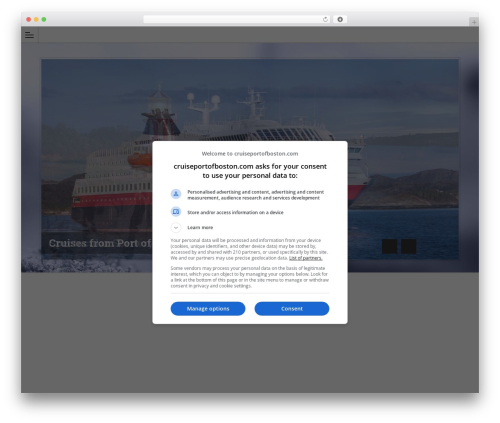Click the browser address bar

point(237,20)
